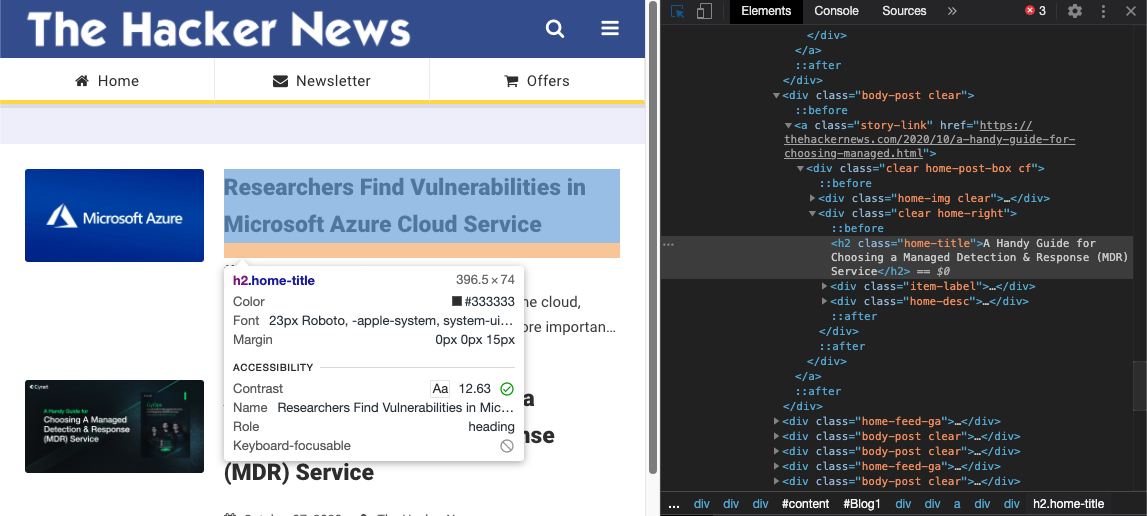Collapse the body-post clear div node
The image size is (1147, 516).
tap(776, 95)
